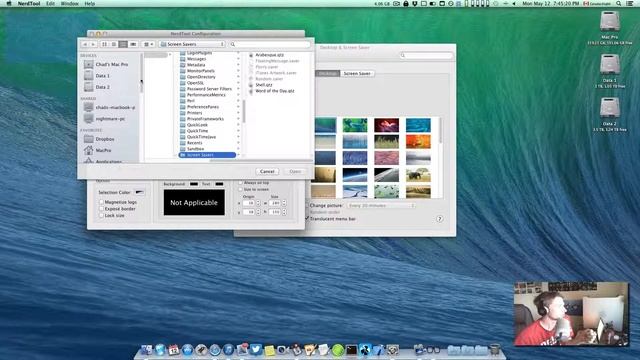Open Mac Pro drive on desktop
This screenshot has height=360, width=640.
[x=609, y=21]
